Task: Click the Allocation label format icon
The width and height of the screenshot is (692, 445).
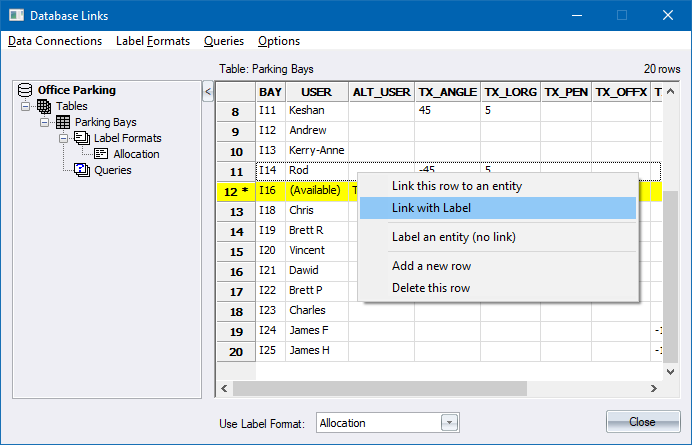Action: coord(101,154)
